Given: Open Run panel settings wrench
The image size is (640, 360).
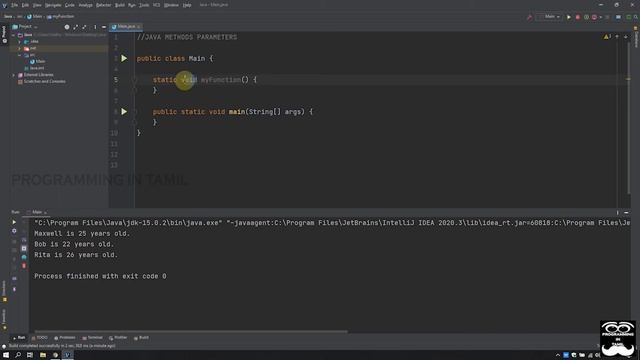Looking at the screenshot, I should coord(14,231).
